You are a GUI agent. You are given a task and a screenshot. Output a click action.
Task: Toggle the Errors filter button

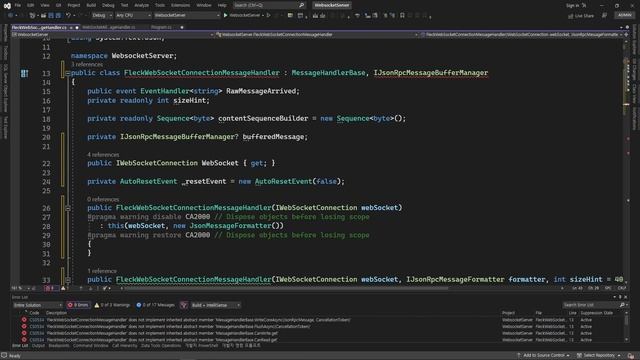point(78,305)
